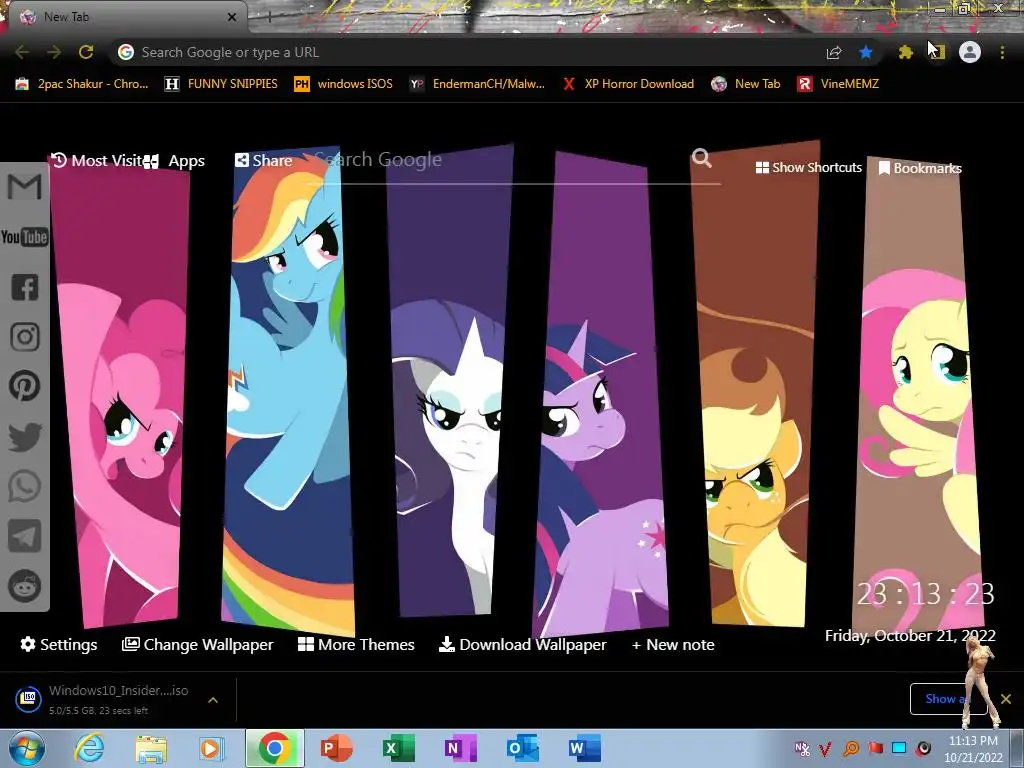Open Telegram sidebar shortcut

point(25,536)
